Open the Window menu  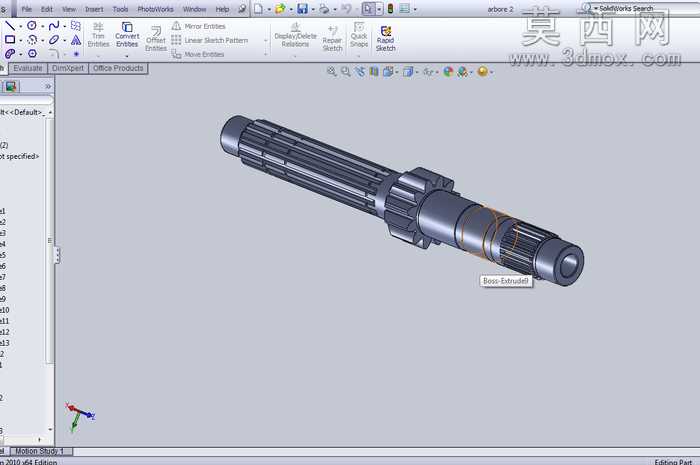pos(195,9)
